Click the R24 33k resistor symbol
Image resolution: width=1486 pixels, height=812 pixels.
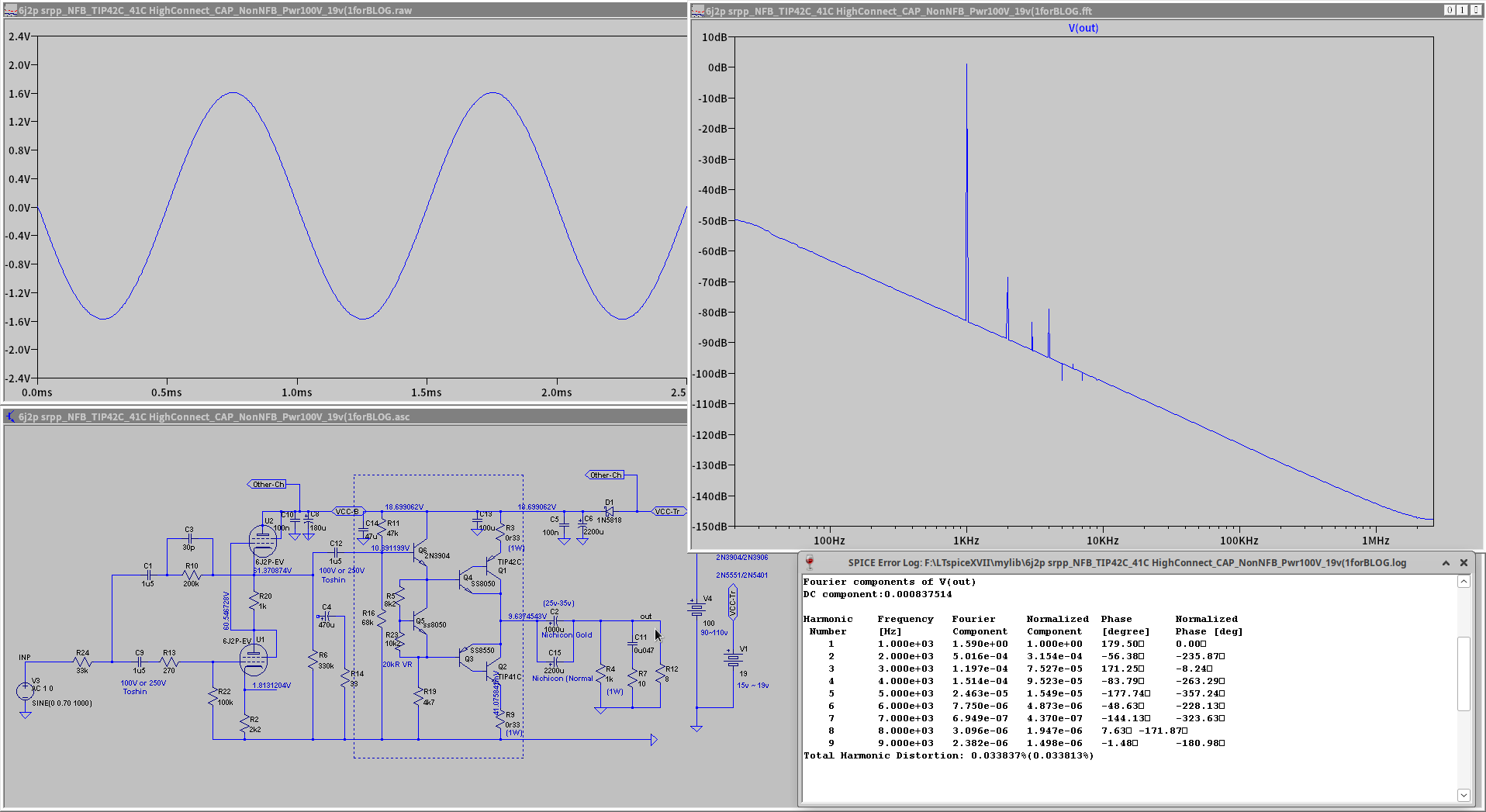[x=82, y=662]
